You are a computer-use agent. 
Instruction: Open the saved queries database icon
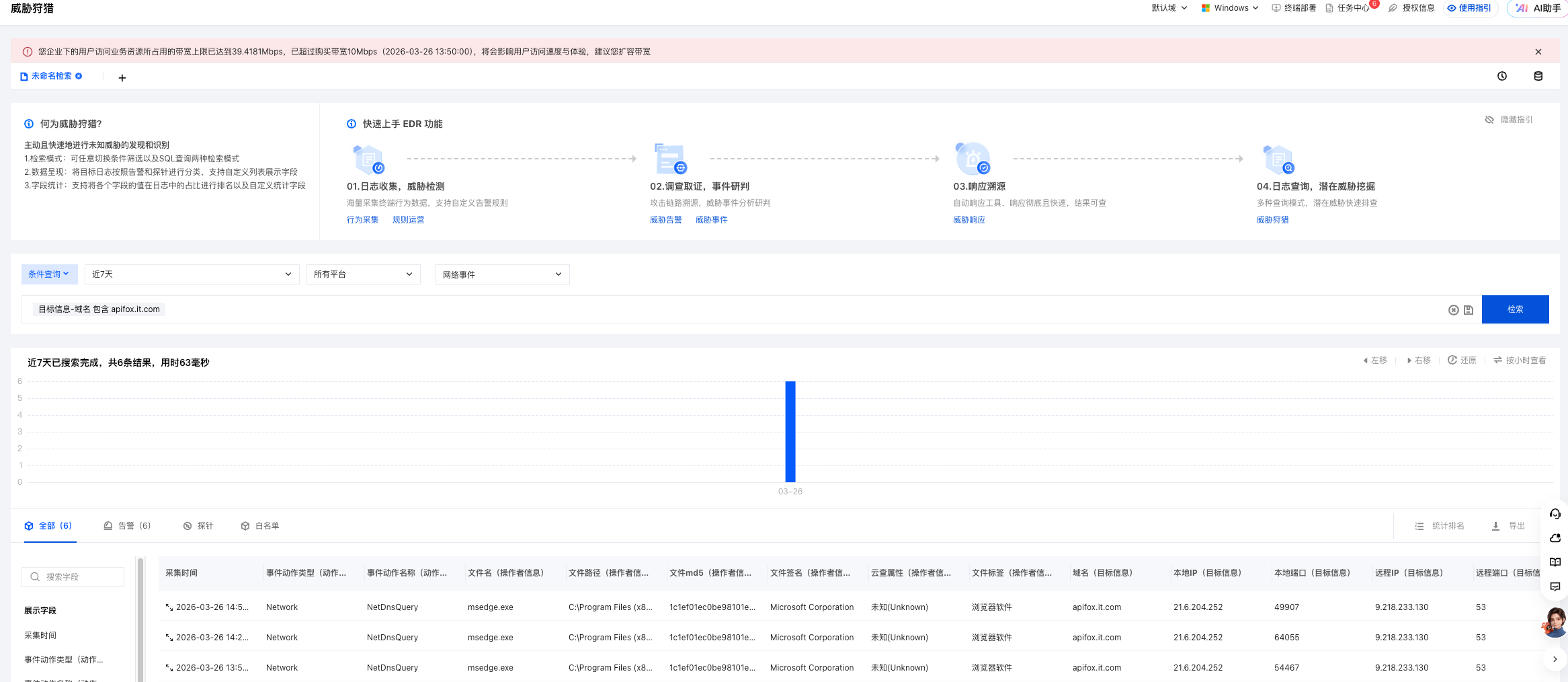1538,77
